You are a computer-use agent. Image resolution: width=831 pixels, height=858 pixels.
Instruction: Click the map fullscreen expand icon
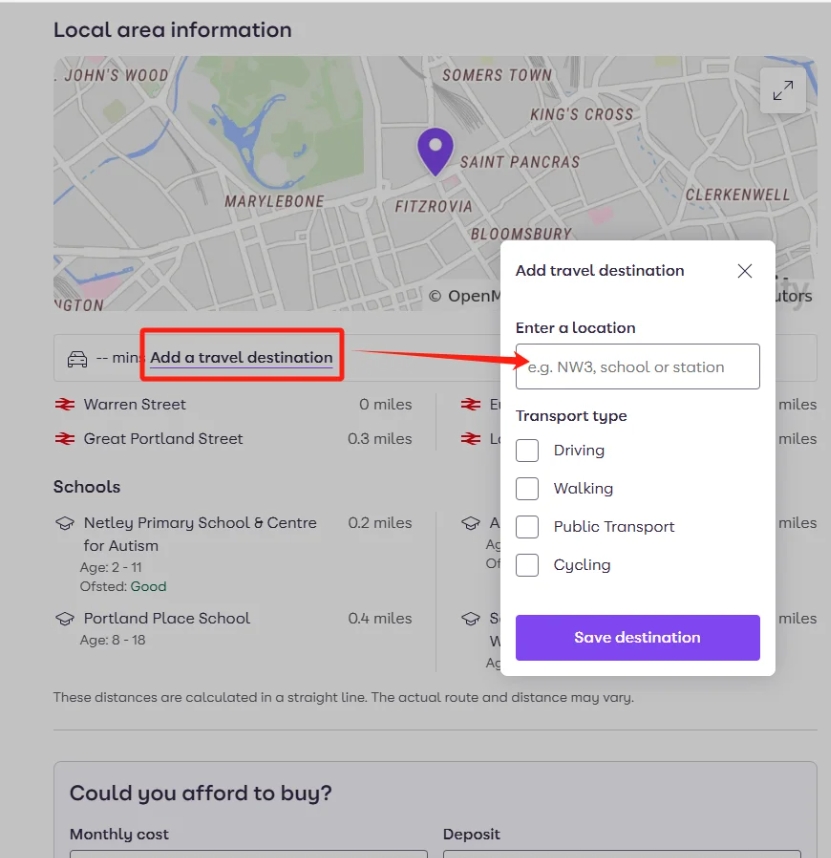(783, 90)
